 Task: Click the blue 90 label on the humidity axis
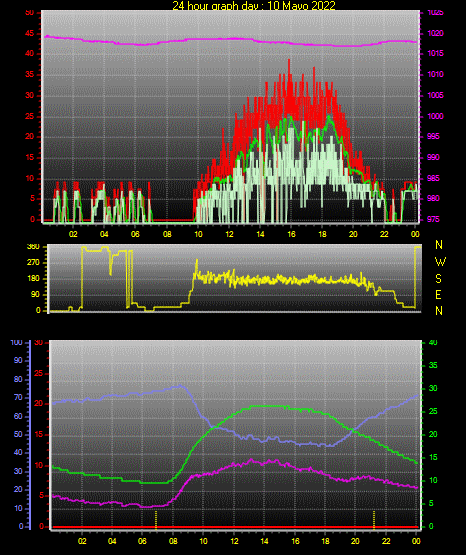coord(18,360)
